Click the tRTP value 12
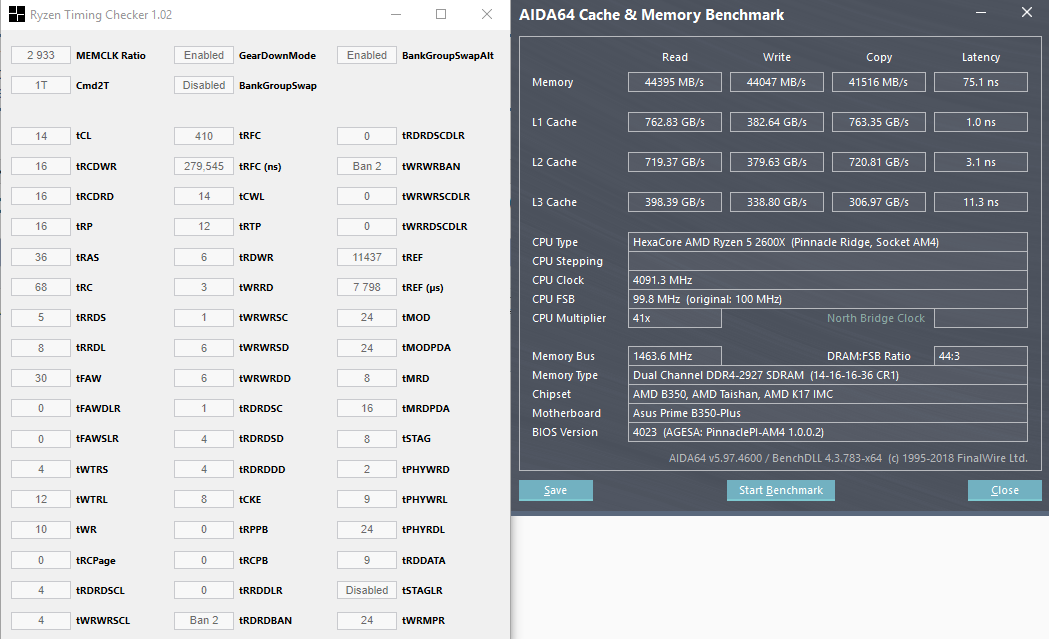The width and height of the screenshot is (1049, 639). coord(204,226)
